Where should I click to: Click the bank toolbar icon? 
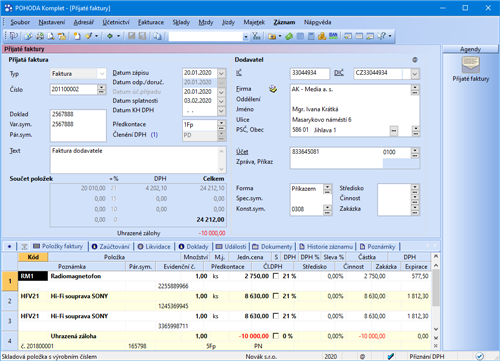tap(333, 36)
